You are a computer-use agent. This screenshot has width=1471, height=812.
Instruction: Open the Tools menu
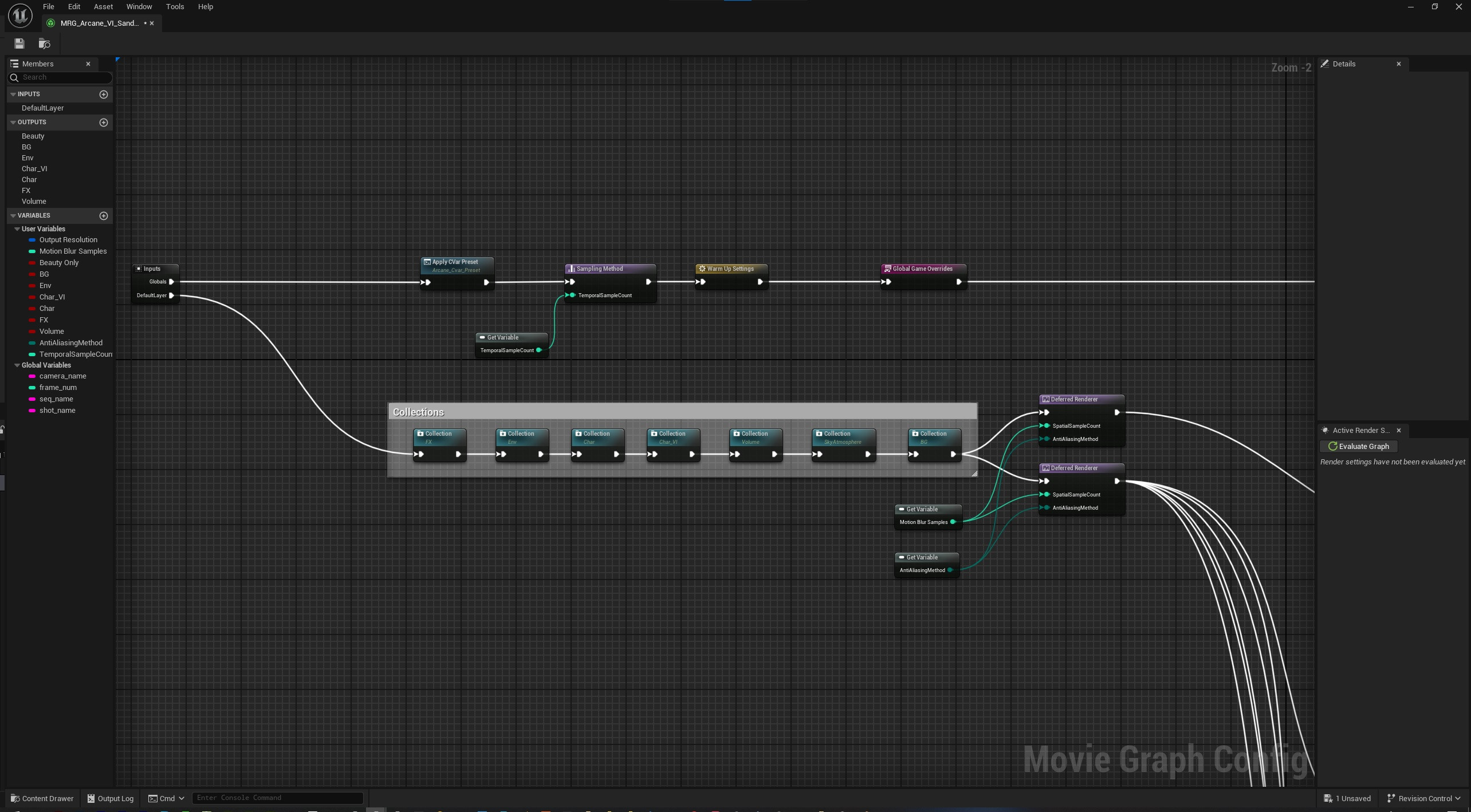pos(175,7)
